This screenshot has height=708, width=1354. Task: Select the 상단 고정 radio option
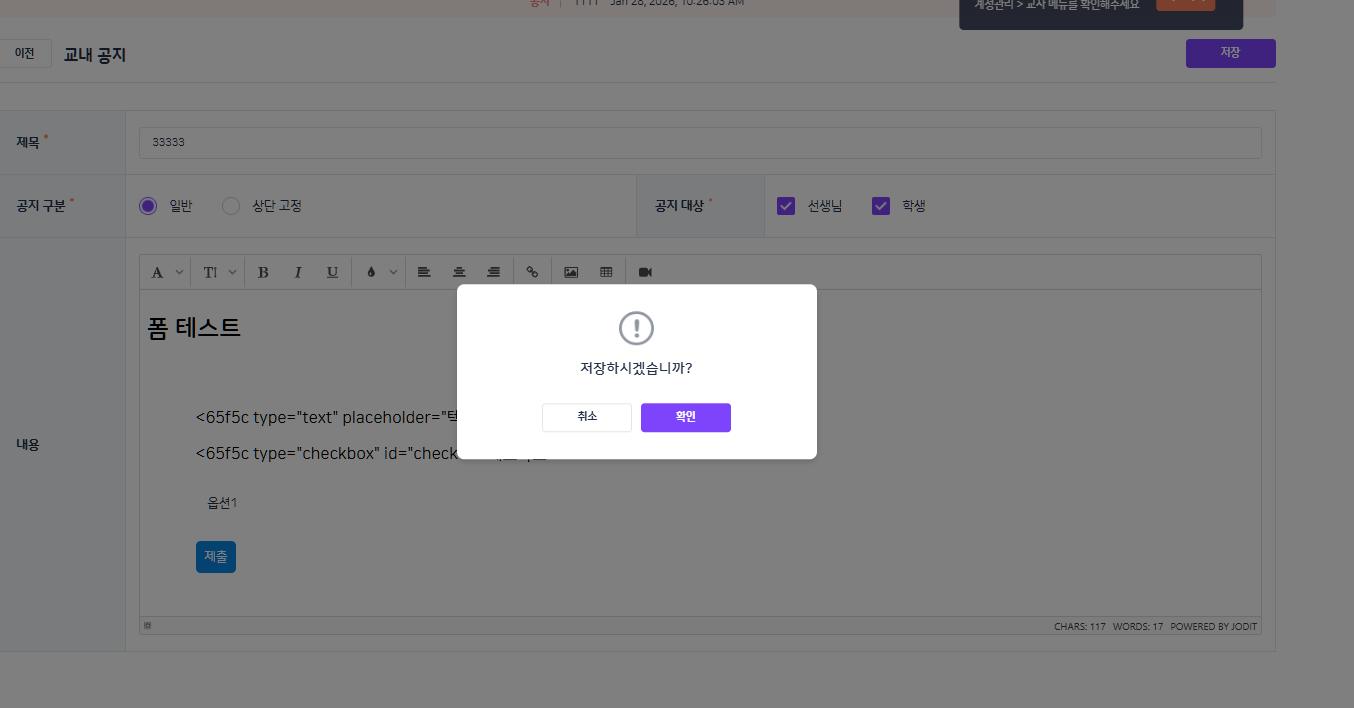(x=231, y=206)
